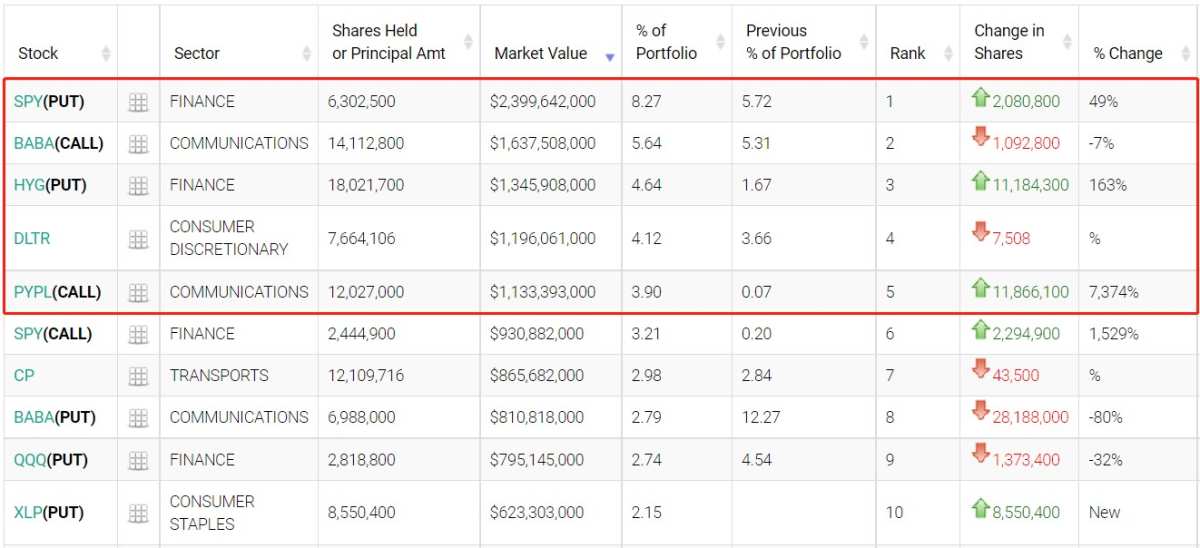Select market value $2,399,642,000 cell
The width and height of the screenshot is (1200, 548).
[x=543, y=102]
